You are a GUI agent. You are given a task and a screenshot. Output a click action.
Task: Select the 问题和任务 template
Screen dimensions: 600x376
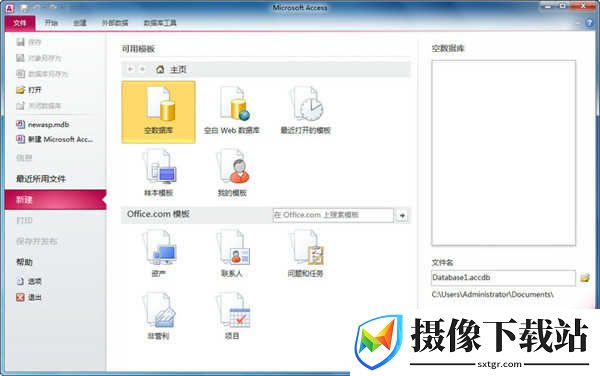pos(305,254)
